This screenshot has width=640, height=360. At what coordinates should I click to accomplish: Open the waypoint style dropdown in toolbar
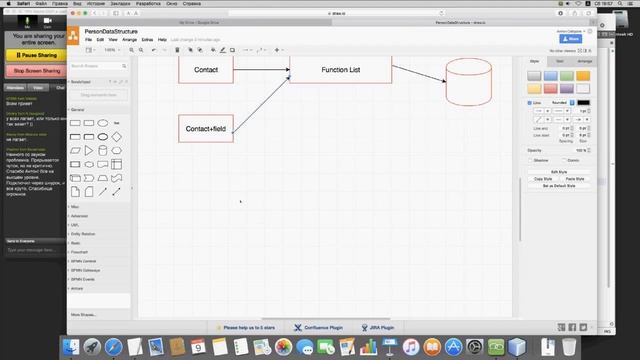pyautogui.click(x=261, y=50)
